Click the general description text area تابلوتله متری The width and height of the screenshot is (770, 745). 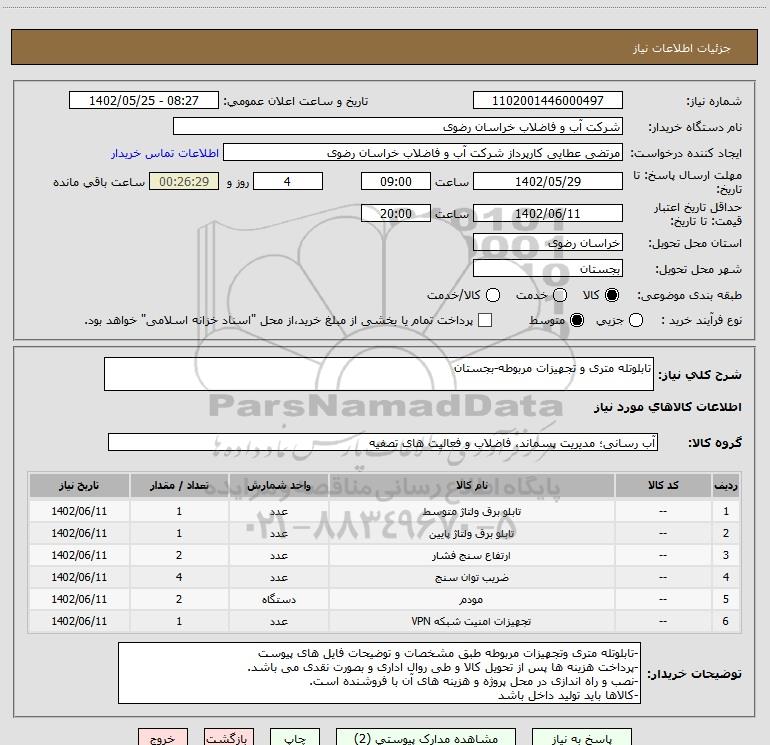[379, 374]
